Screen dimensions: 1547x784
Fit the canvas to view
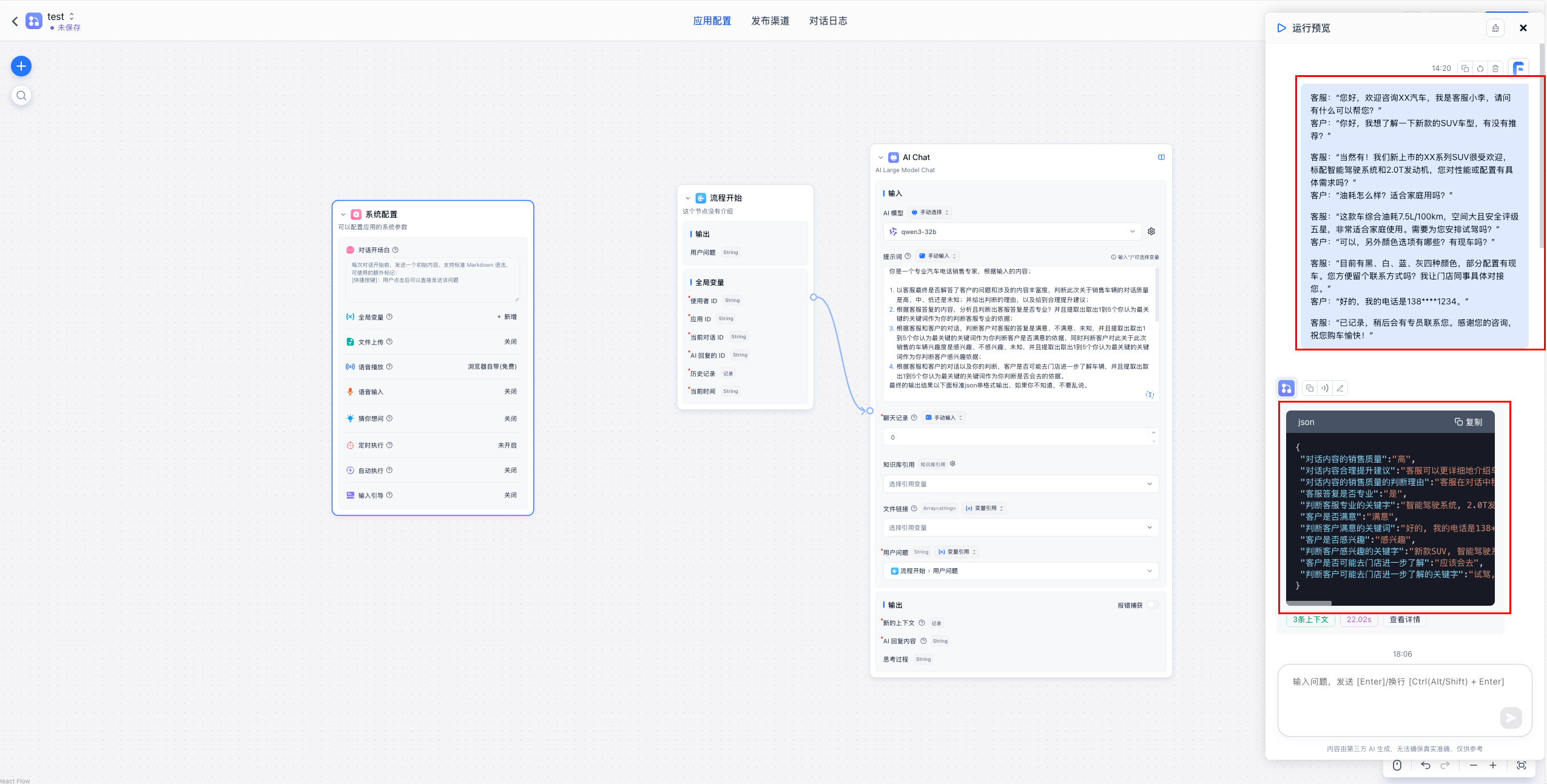1521,765
